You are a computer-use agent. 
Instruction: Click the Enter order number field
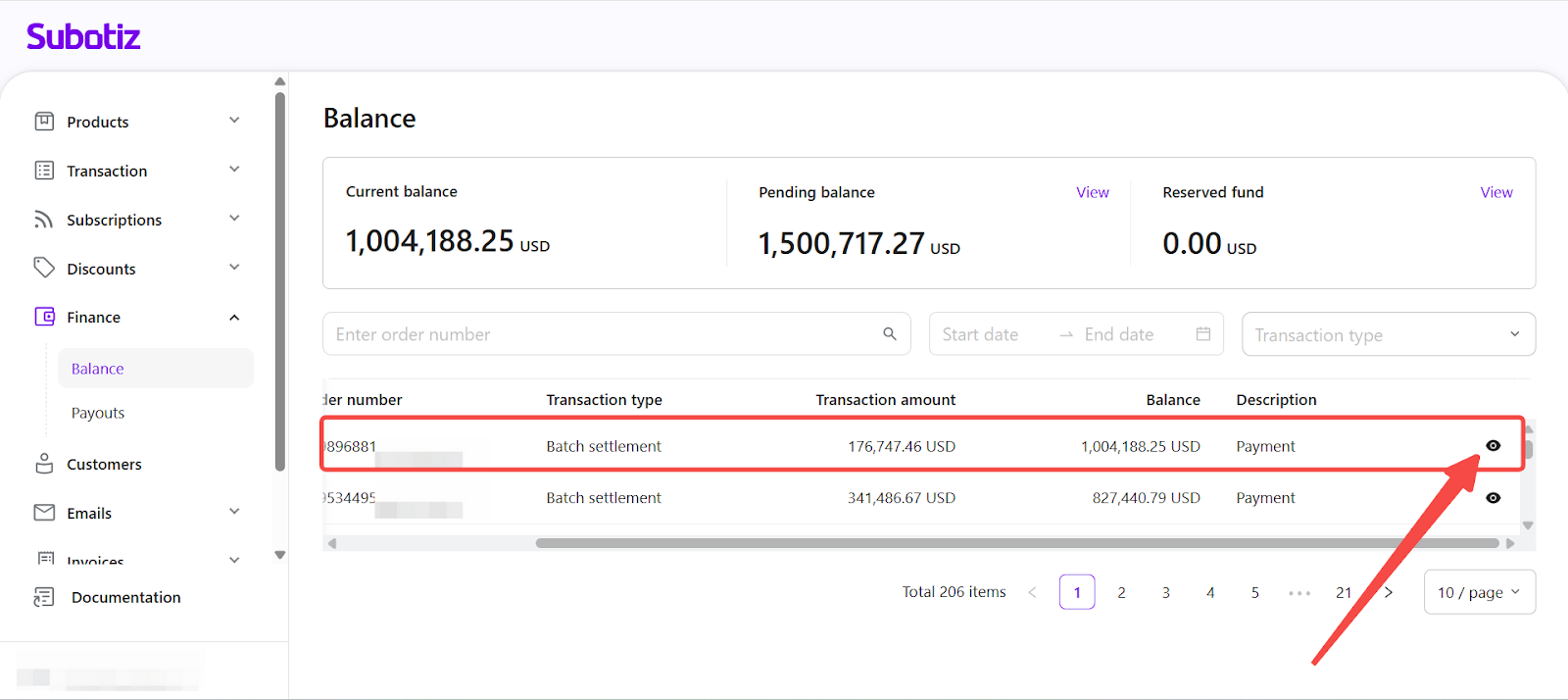click(603, 334)
